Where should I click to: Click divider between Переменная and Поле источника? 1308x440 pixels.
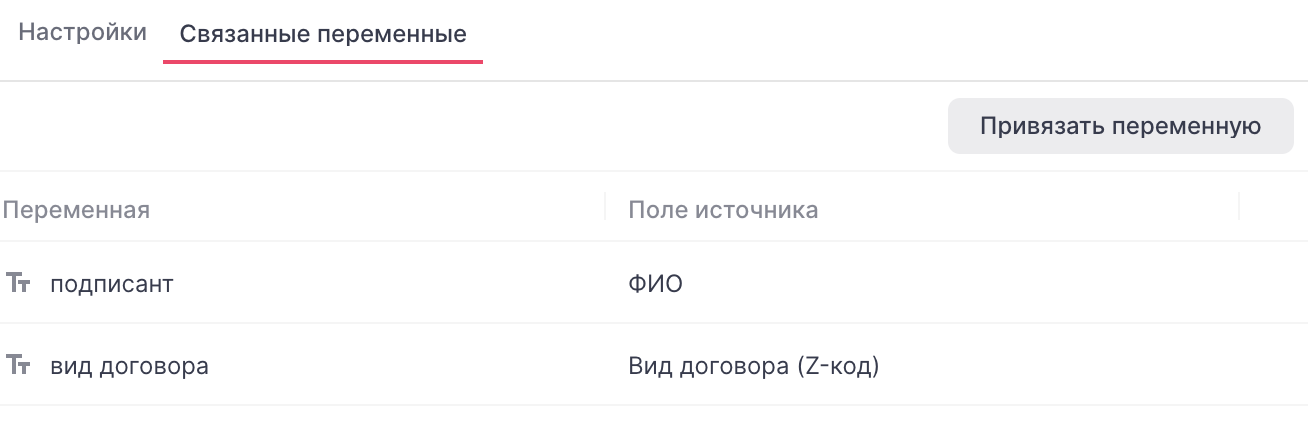(x=605, y=207)
